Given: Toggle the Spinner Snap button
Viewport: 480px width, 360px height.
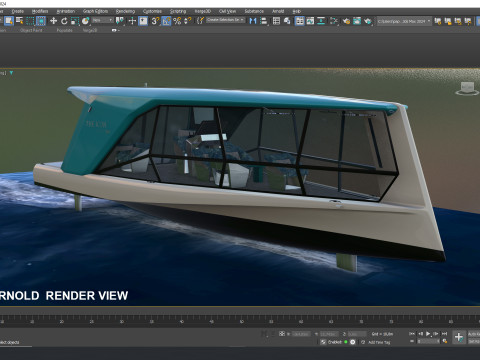Looking at the screenshot, I should (x=188, y=21).
